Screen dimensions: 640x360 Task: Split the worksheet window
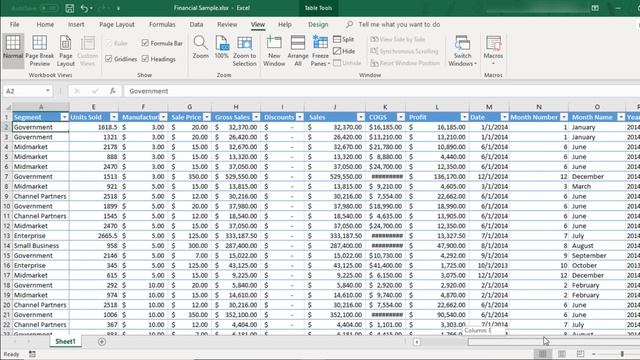coord(344,39)
